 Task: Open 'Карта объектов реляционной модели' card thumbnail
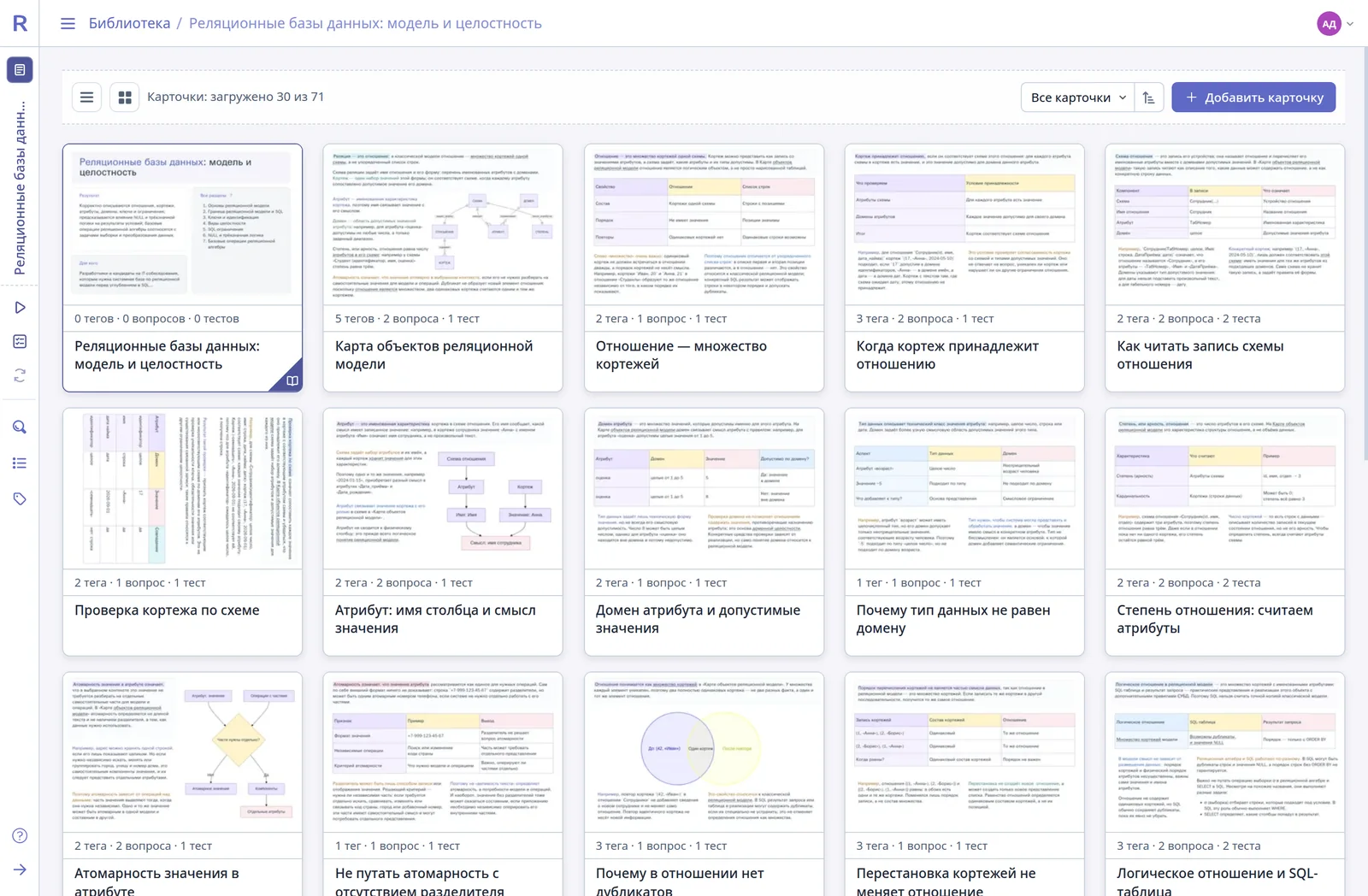click(x=443, y=225)
